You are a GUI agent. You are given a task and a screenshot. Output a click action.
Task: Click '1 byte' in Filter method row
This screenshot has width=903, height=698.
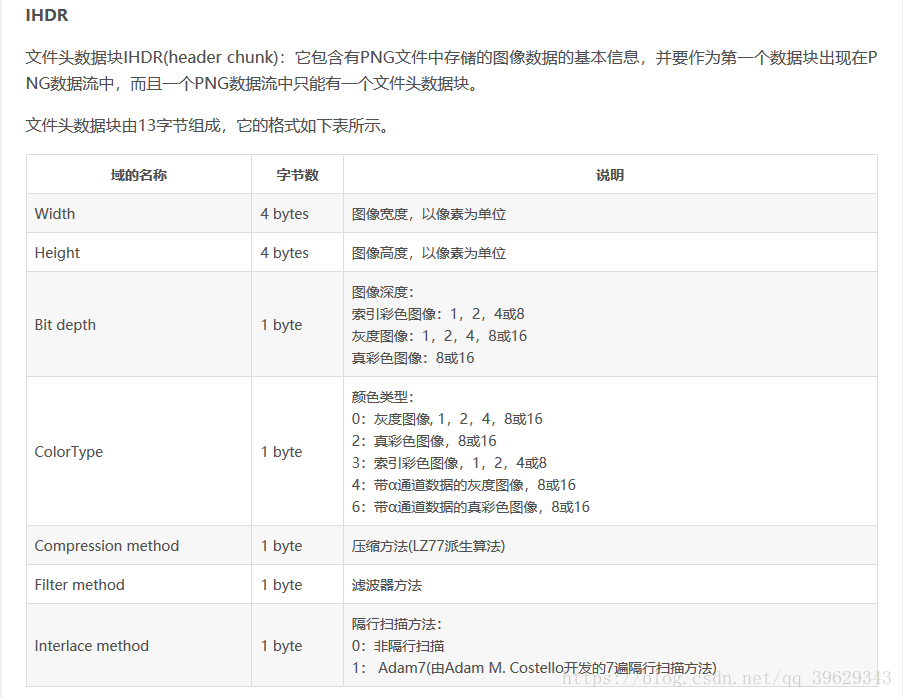282,585
